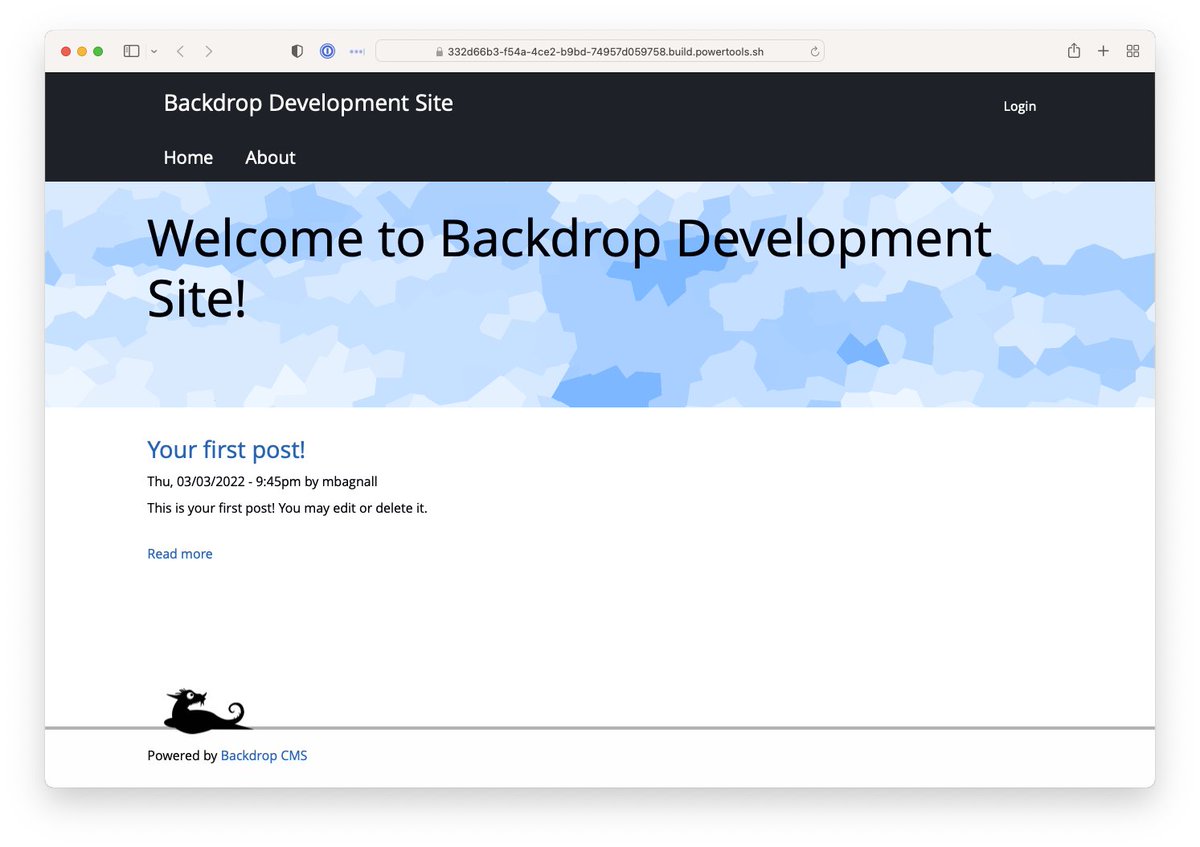
Task: Open the Share icon in toolbar
Action: click(1074, 50)
